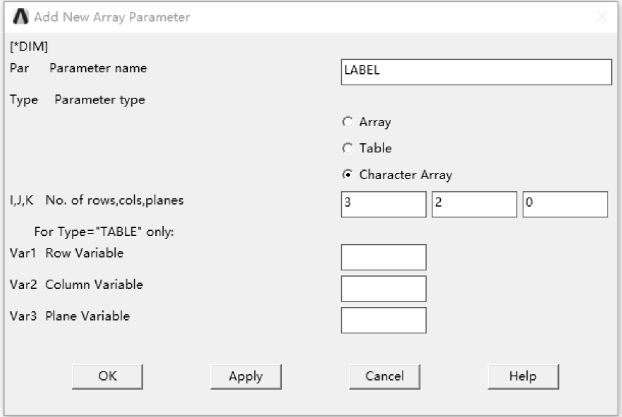Image resolution: width=622 pixels, height=417 pixels.
Task: Choose the Table radio option
Action: tap(348, 148)
